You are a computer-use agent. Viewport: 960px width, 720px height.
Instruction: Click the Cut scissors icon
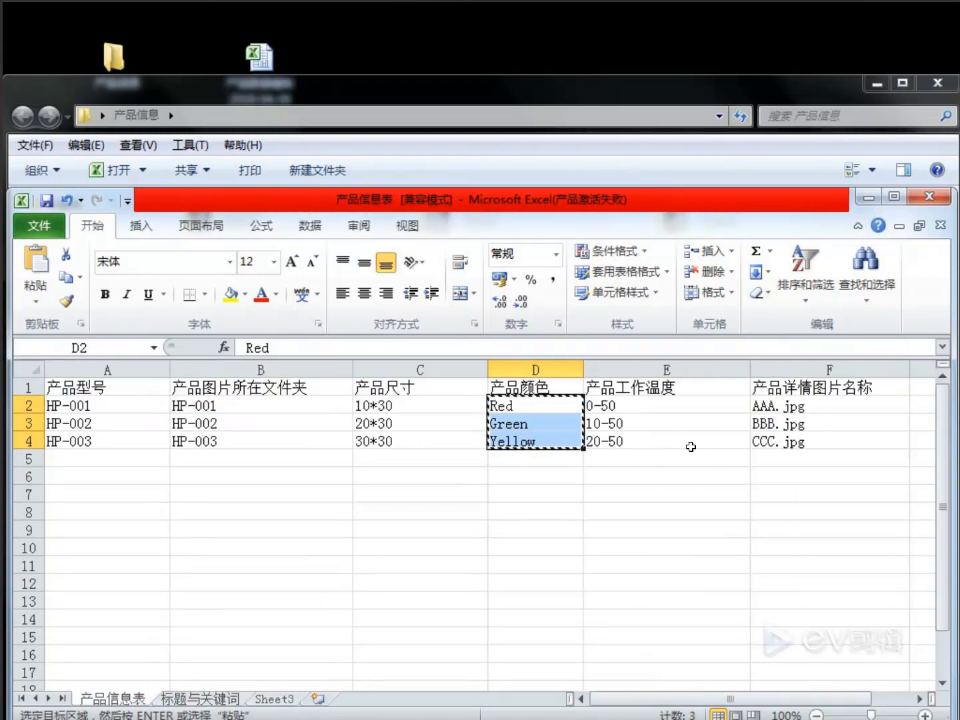(x=66, y=255)
